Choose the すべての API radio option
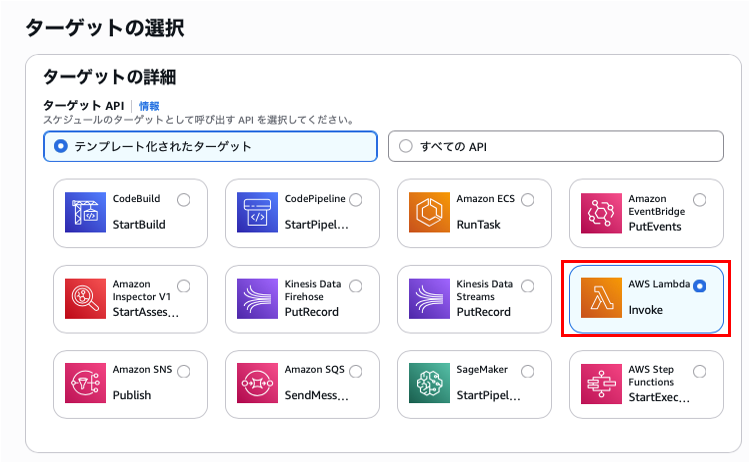 (556, 146)
